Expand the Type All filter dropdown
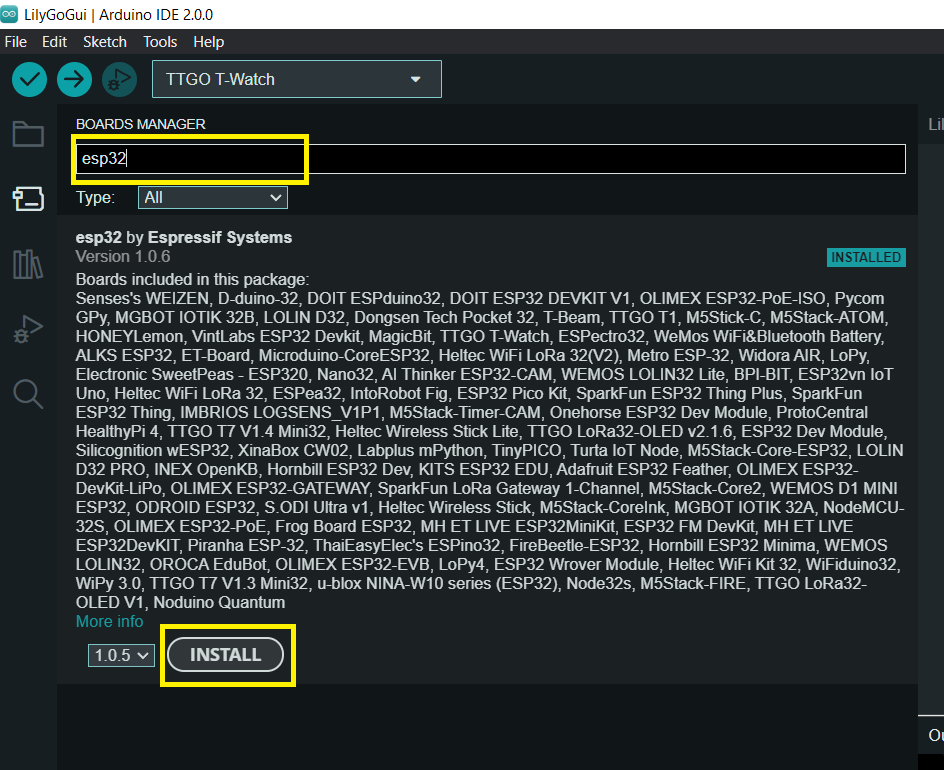 213,197
